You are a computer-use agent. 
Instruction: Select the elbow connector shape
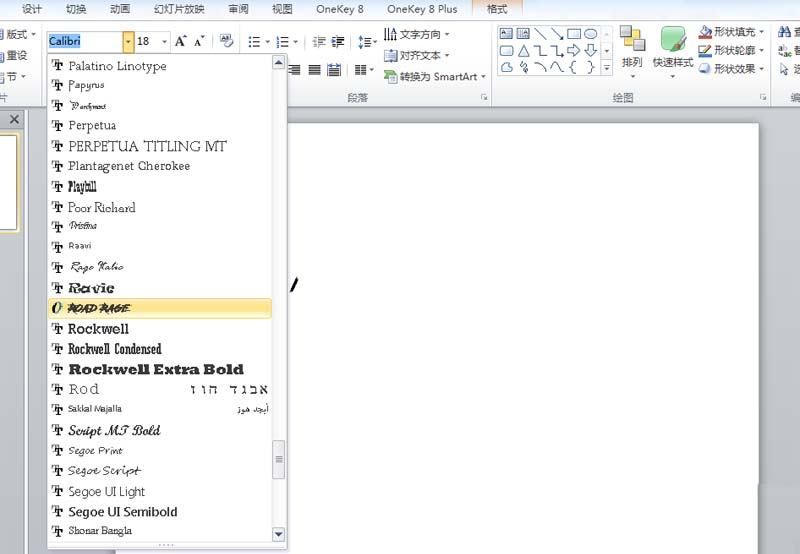(540, 51)
